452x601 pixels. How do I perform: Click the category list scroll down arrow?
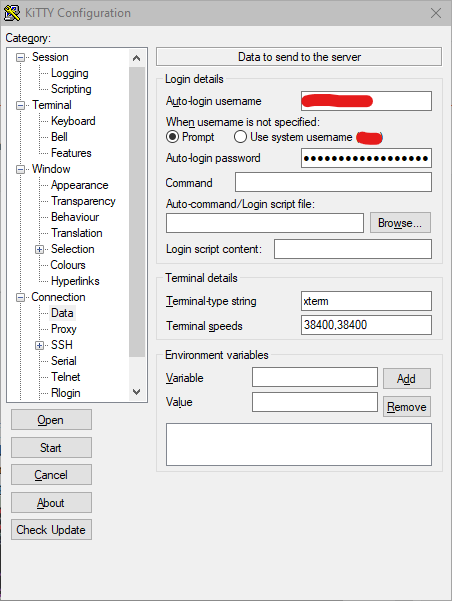[136, 392]
